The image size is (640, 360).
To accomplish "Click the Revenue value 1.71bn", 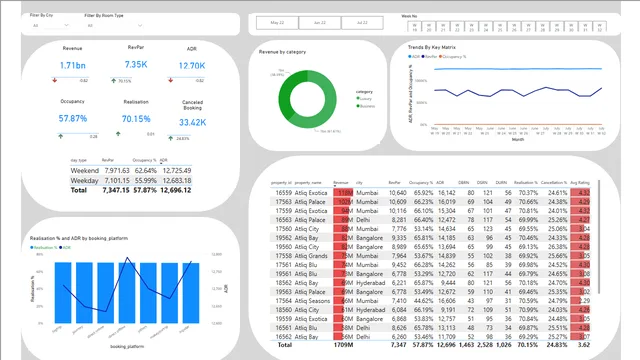I will (73, 65).
